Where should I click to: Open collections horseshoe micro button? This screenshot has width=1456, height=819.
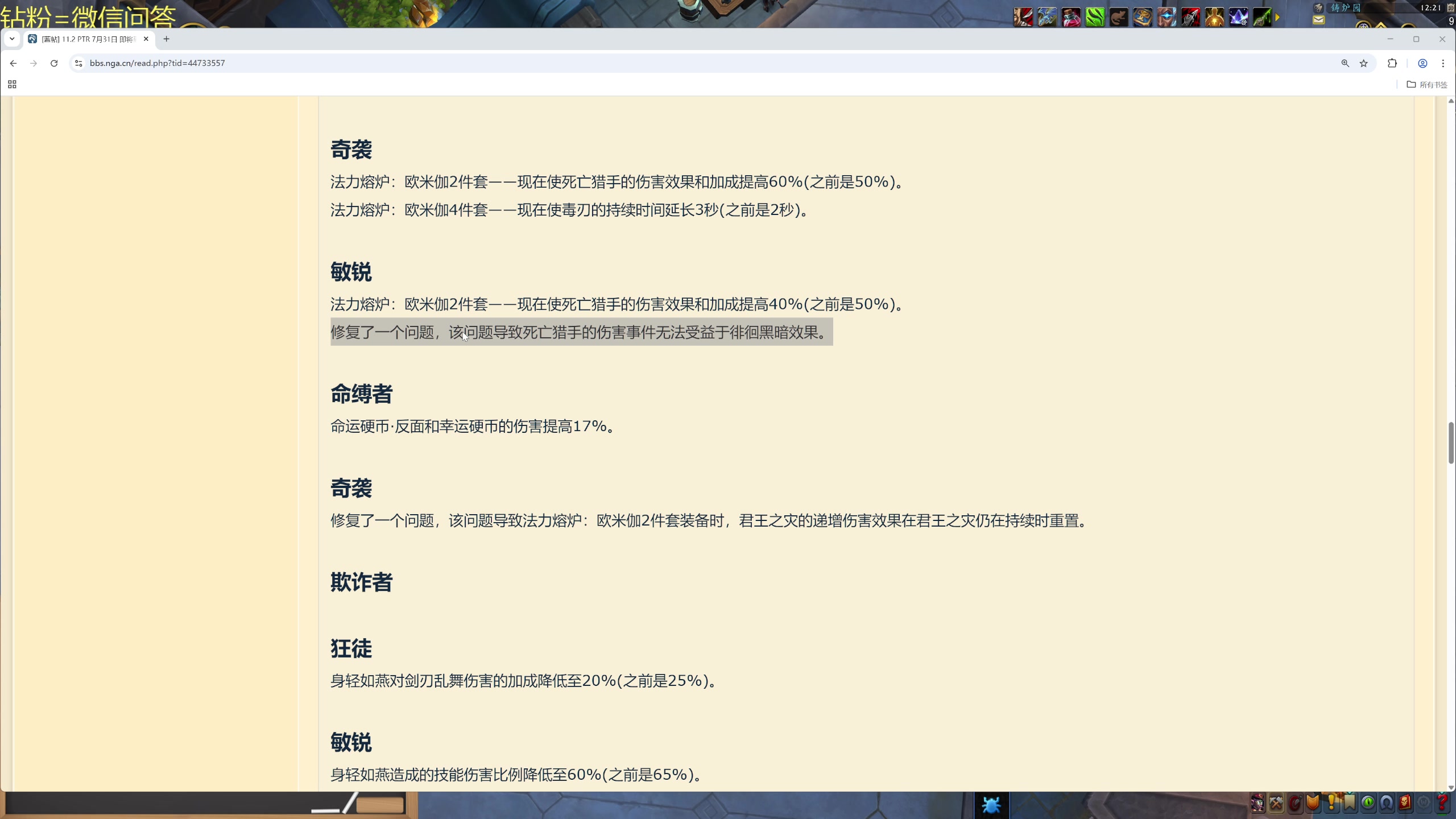point(1387,803)
